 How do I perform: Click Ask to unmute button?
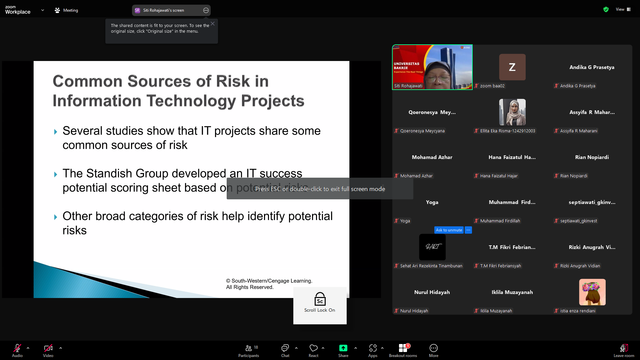coord(449,230)
